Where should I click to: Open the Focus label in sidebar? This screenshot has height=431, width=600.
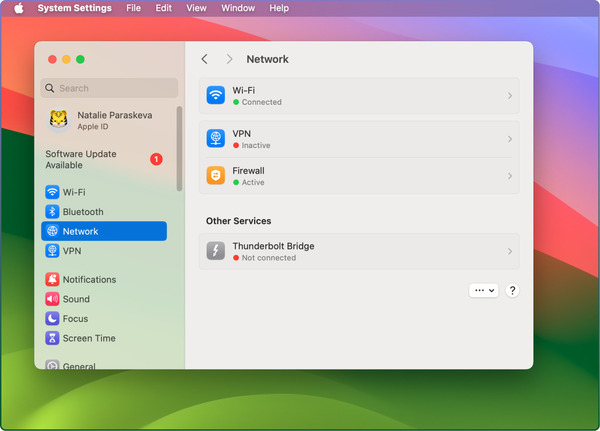click(x=75, y=318)
